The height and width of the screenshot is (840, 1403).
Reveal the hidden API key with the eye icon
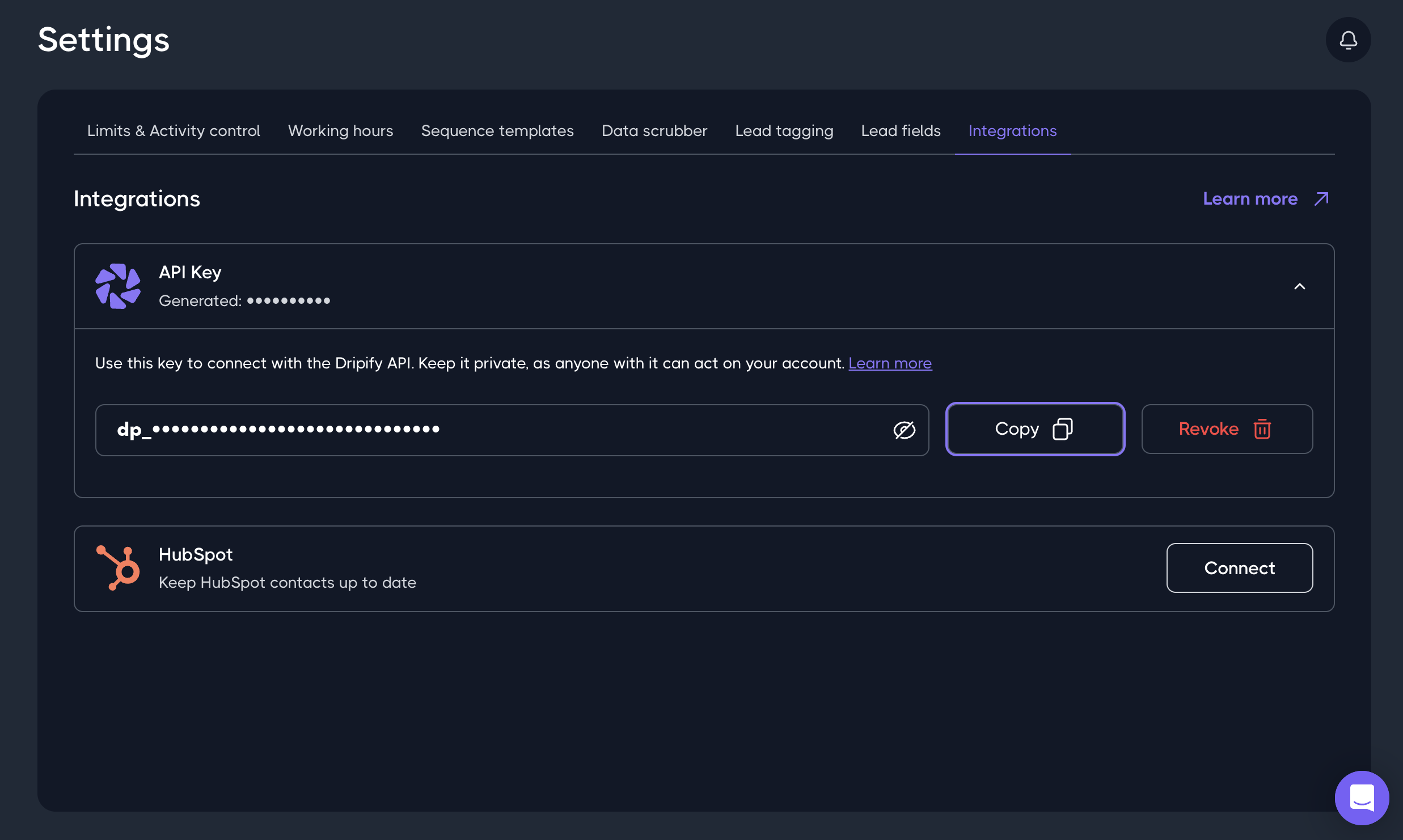click(x=904, y=430)
